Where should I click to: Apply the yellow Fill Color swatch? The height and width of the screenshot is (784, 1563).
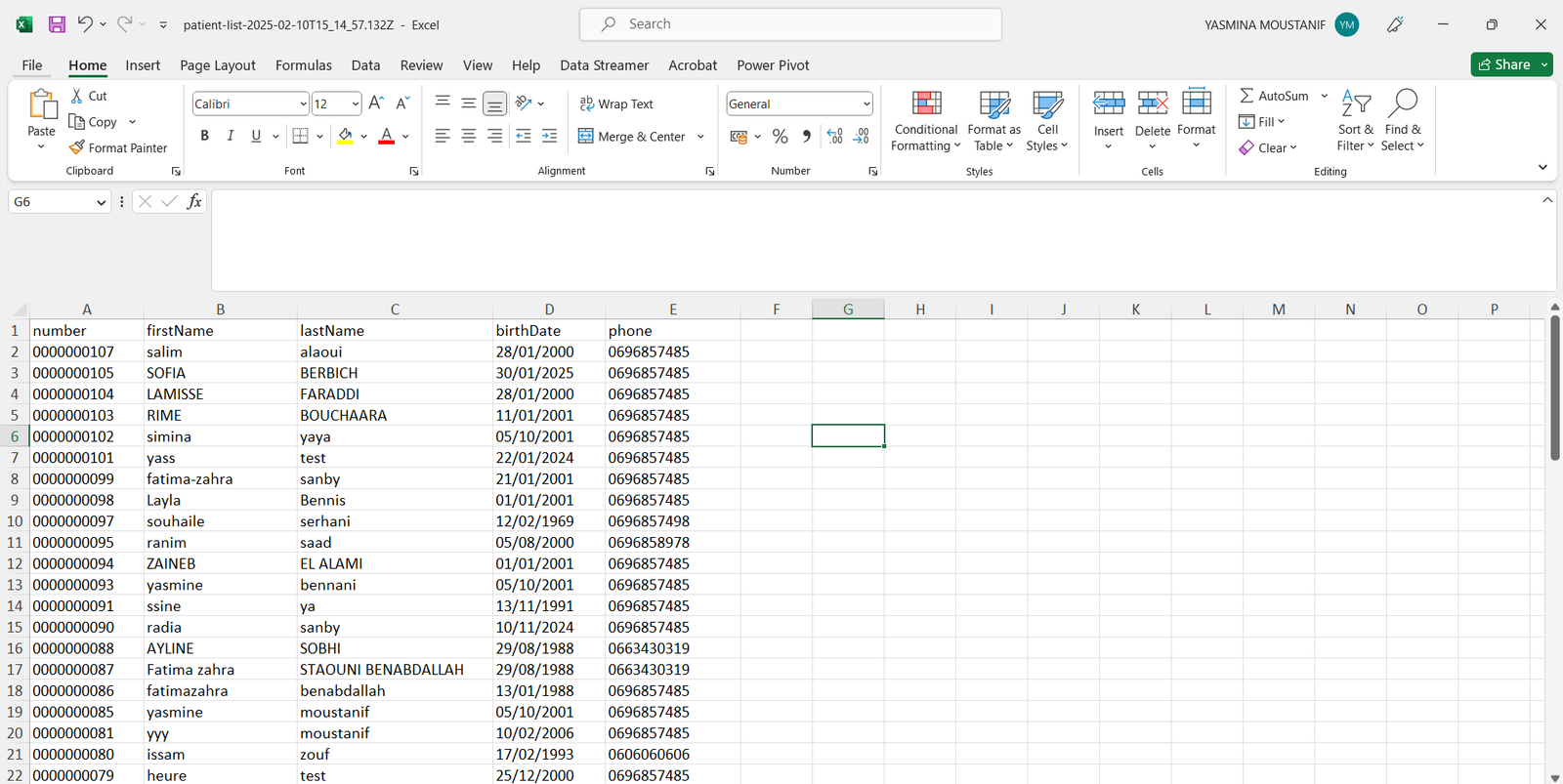pyautogui.click(x=345, y=136)
